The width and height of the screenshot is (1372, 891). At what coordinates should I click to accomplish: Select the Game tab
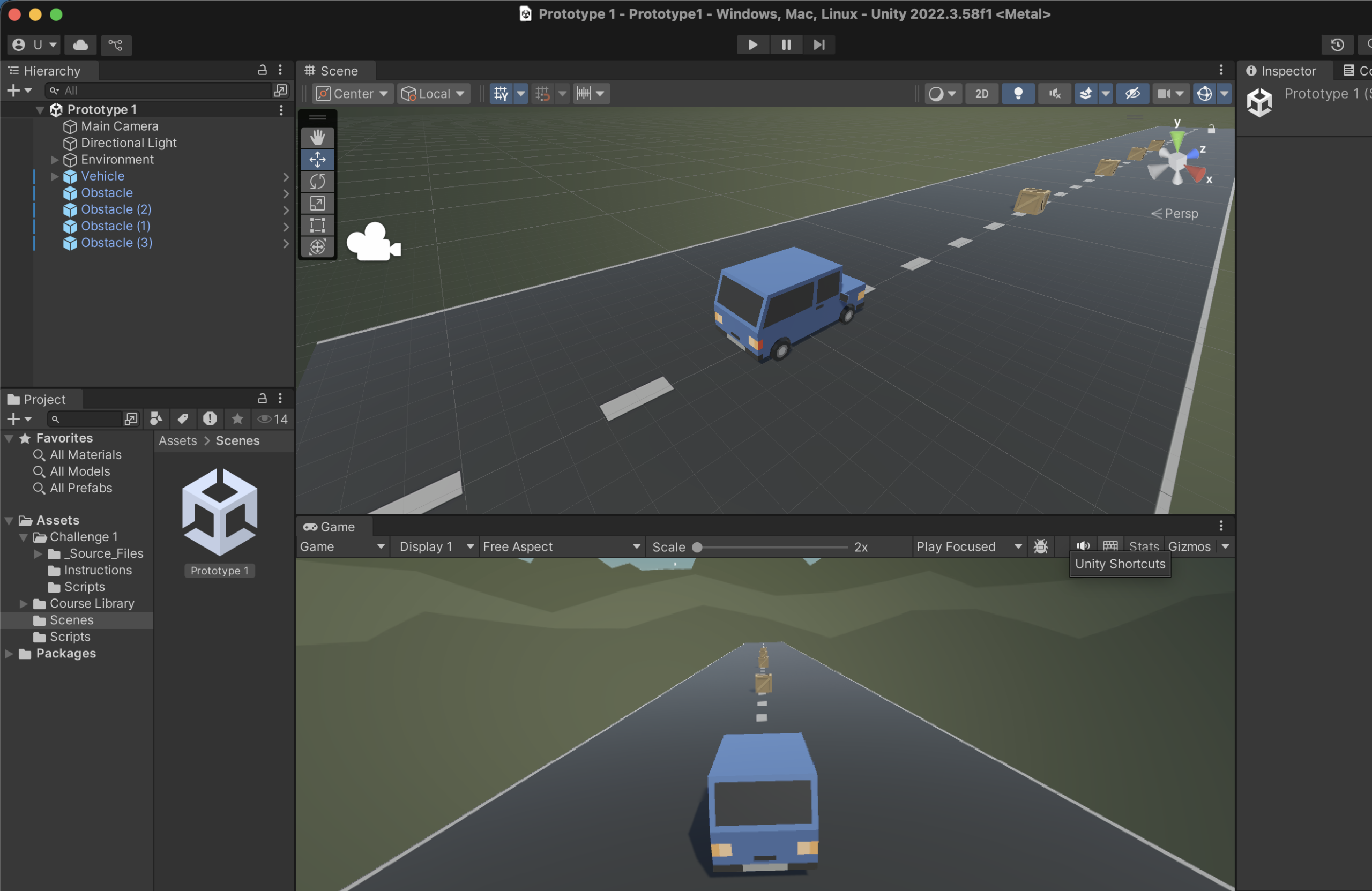click(x=330, y=527)
